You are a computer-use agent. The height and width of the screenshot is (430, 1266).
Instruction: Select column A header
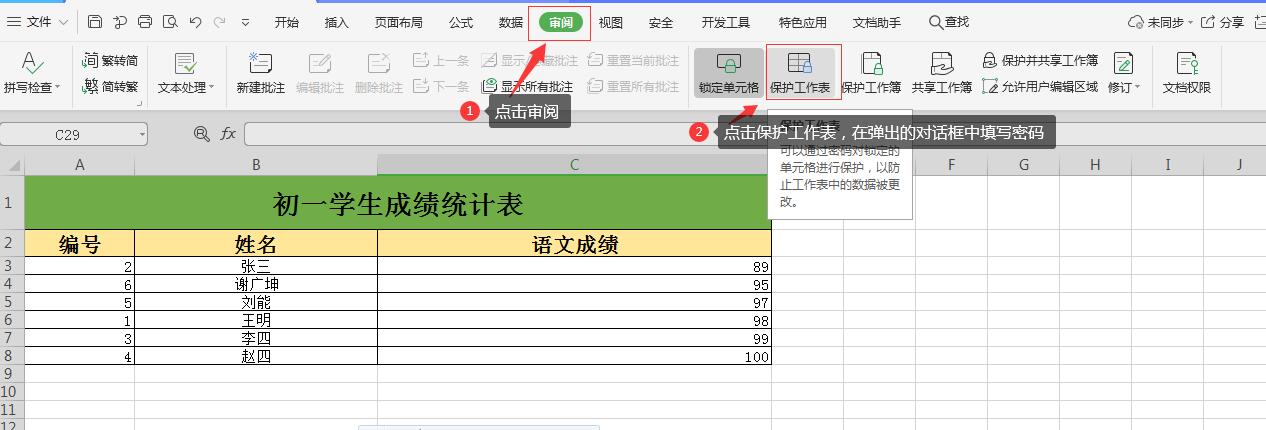coord(79,165)
